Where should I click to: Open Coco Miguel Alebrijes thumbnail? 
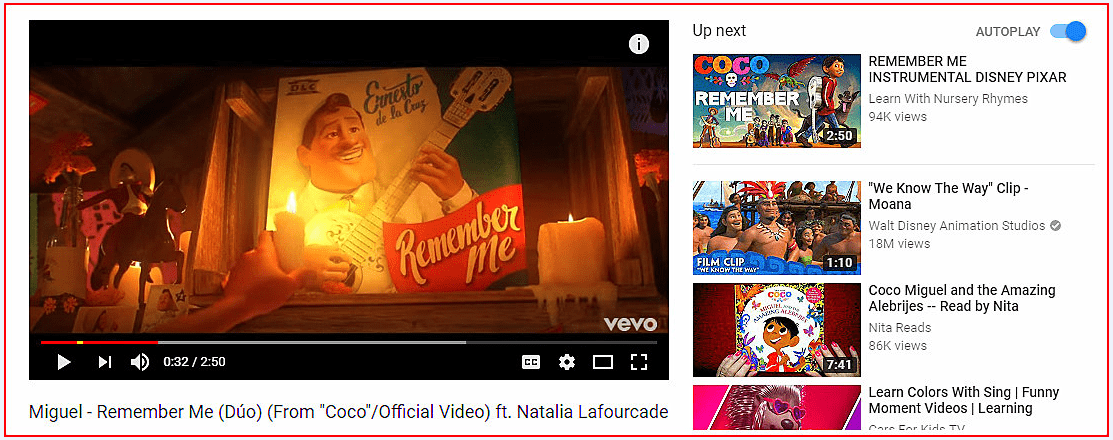click(x=777, y=330)
